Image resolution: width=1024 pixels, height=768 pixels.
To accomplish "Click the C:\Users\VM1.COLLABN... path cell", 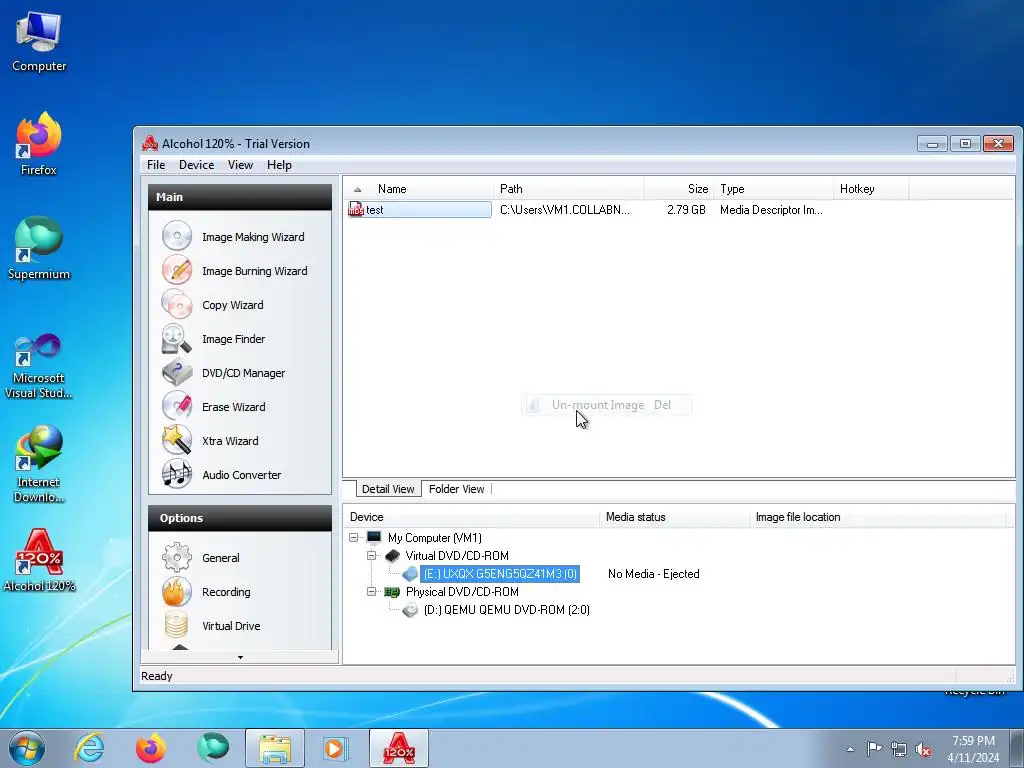I will tap(565, 210).
